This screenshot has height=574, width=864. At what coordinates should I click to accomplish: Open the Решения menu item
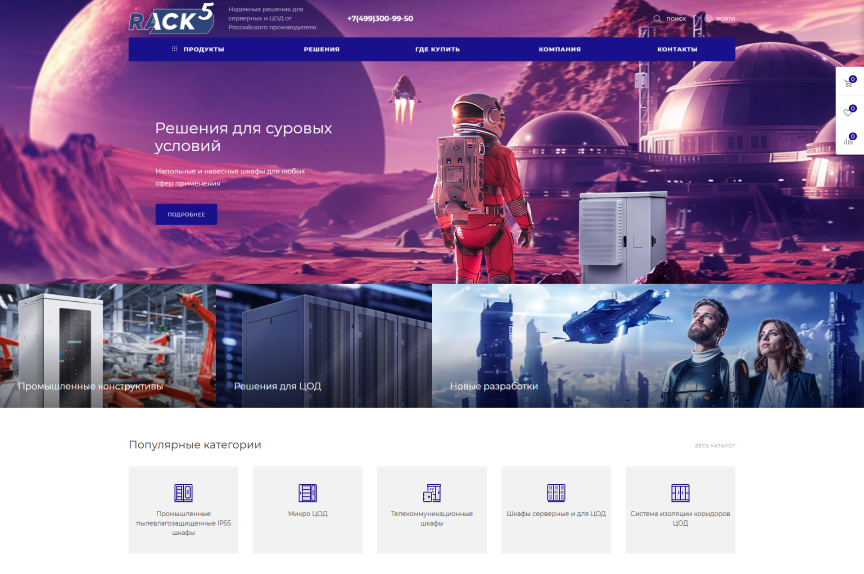click(322, 49)
